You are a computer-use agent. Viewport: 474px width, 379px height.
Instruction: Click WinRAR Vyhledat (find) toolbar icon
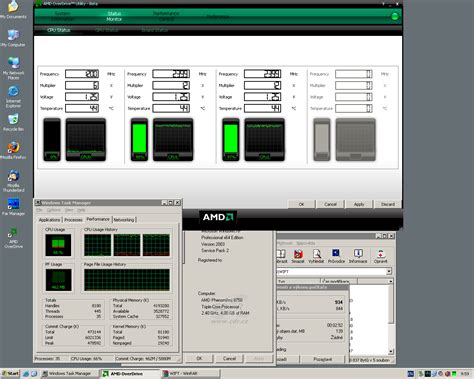316,256
